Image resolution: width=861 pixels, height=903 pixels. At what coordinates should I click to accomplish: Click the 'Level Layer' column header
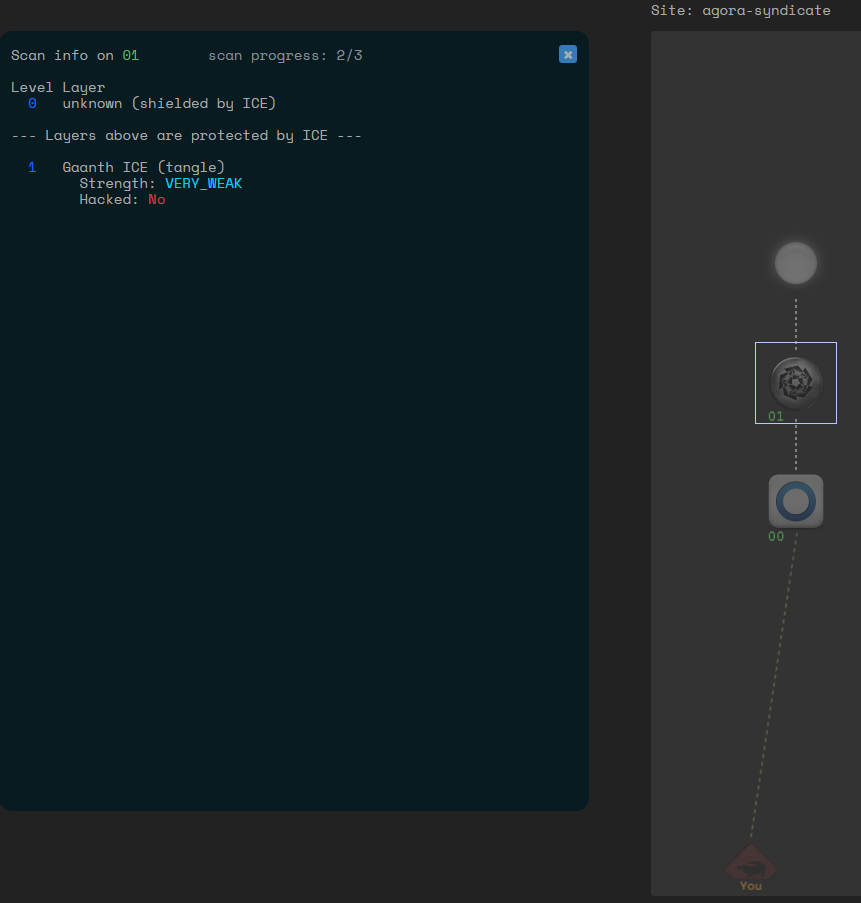pyautogui.click(x=58, y=88)
